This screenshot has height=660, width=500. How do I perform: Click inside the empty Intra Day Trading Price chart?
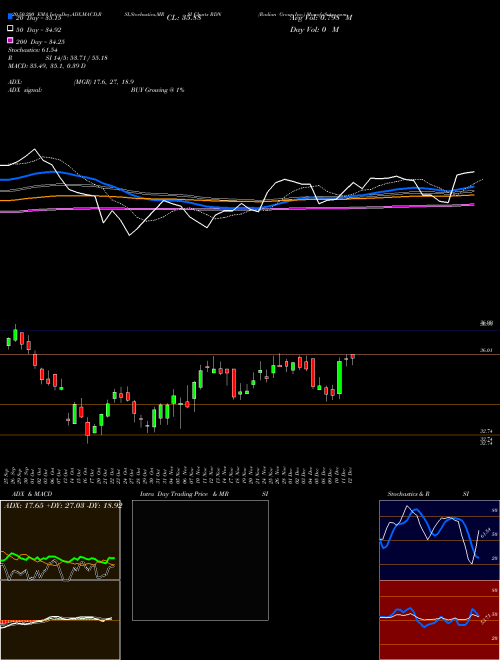[200, 560]
